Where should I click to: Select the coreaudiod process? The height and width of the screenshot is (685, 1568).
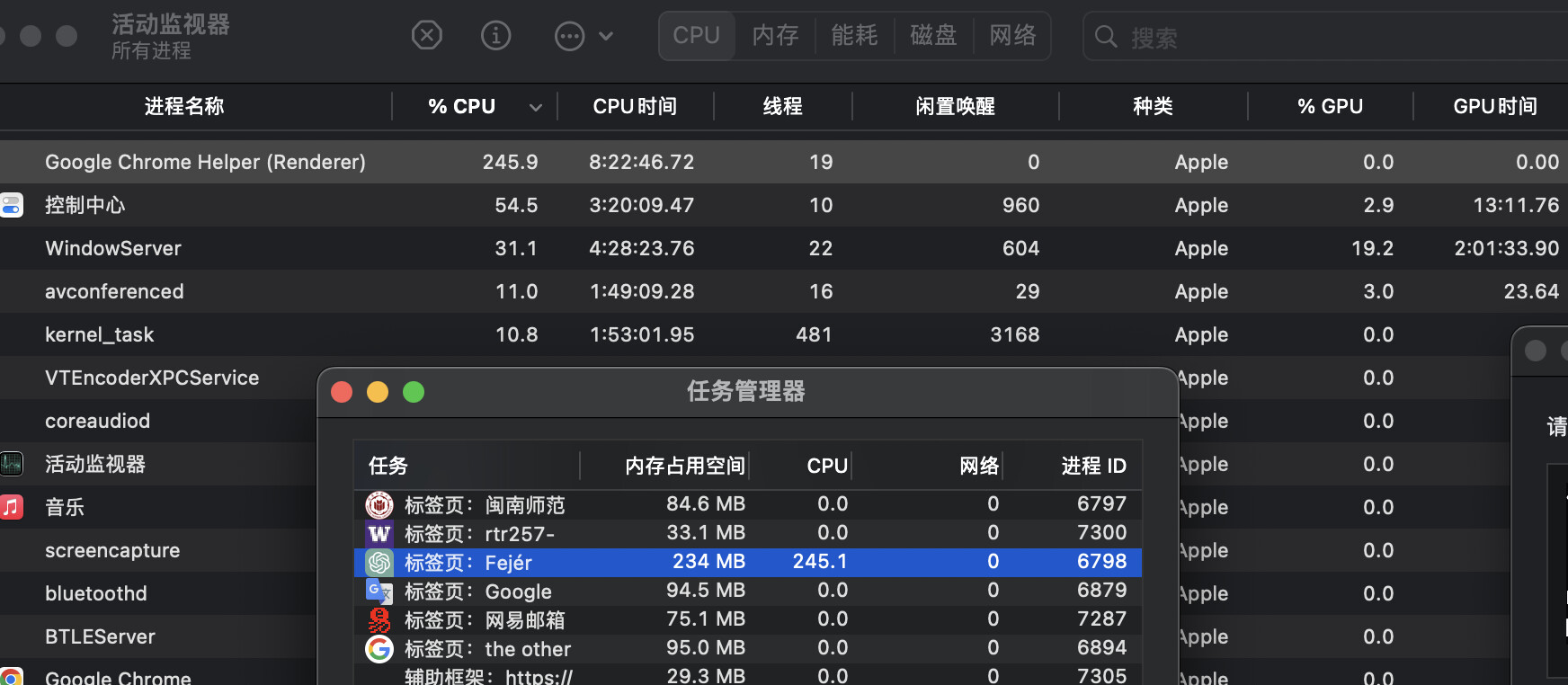[97, 421]
